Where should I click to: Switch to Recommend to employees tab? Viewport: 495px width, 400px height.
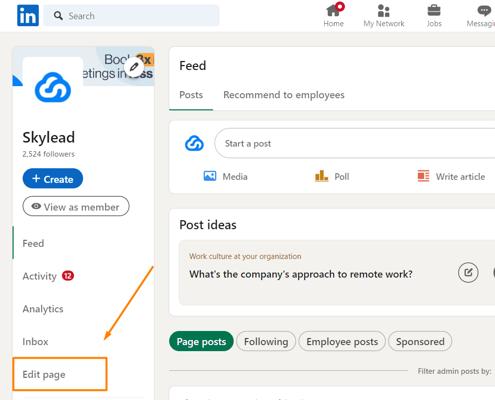pos(284,95)
